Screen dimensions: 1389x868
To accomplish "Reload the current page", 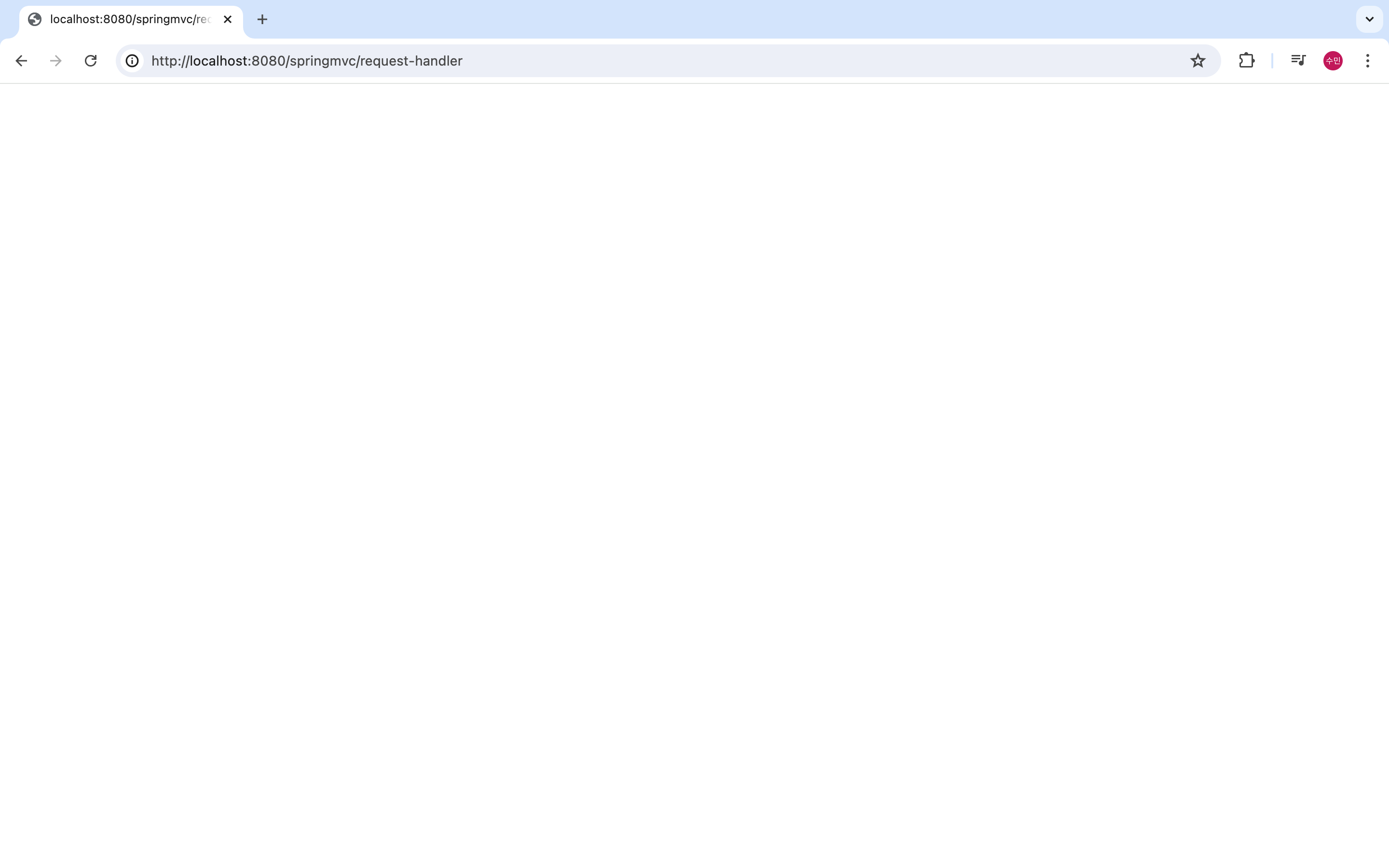I will [91, 61].
